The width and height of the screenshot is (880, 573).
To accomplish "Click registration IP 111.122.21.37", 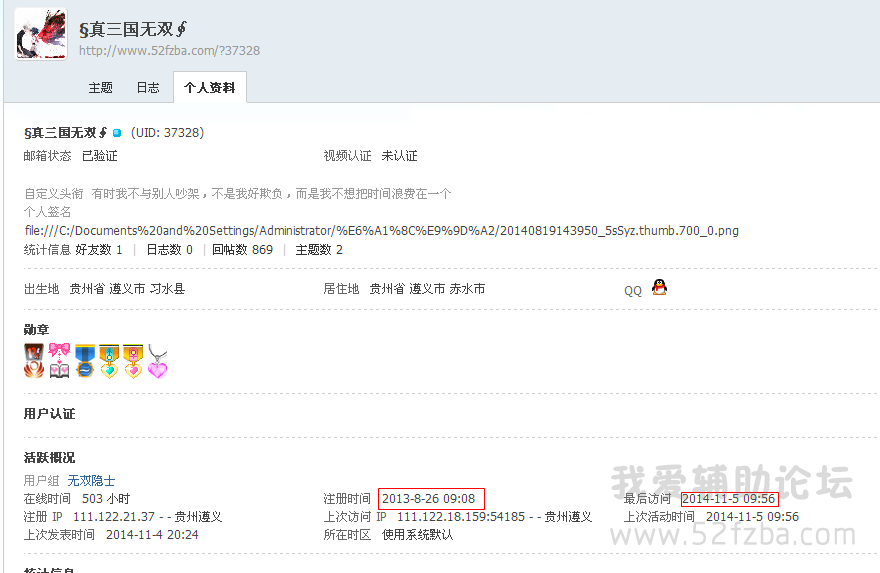I will (114, 517).
